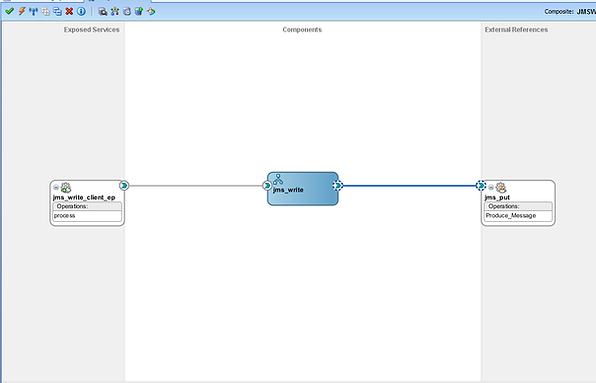Click the last toolbar icon with curved arrow

tap(151, 11)
